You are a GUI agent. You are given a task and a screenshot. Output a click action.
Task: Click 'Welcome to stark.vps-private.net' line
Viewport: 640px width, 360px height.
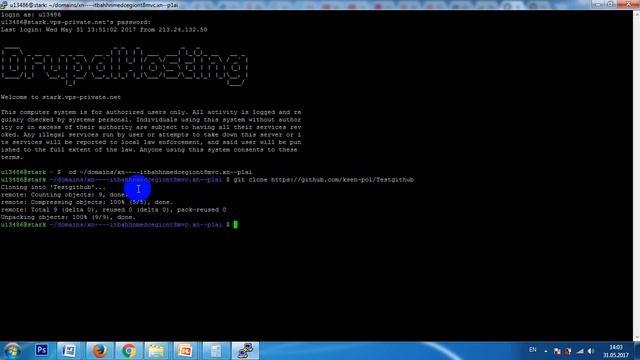coord(61,97)
